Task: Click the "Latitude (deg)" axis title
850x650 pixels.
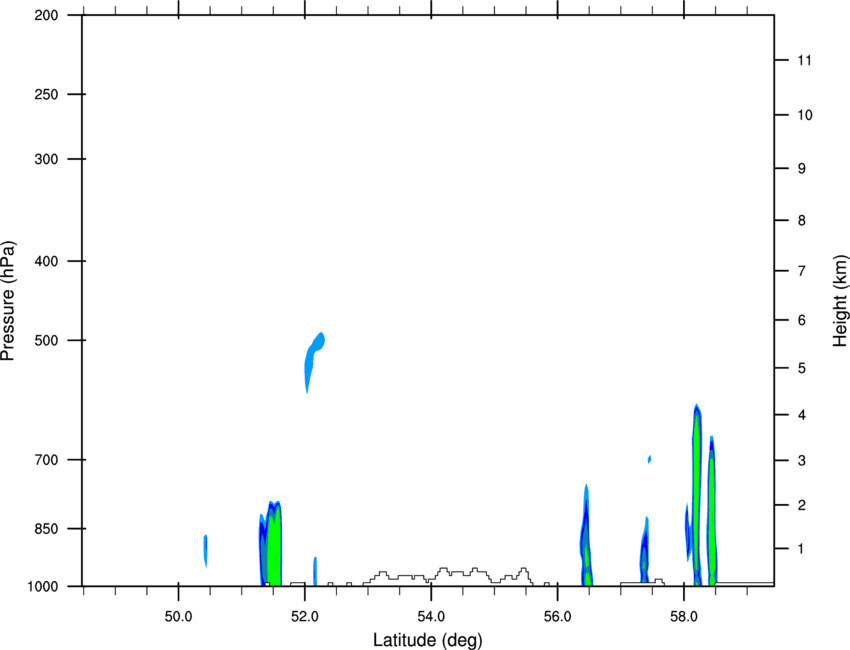Action: click(428, 640)
